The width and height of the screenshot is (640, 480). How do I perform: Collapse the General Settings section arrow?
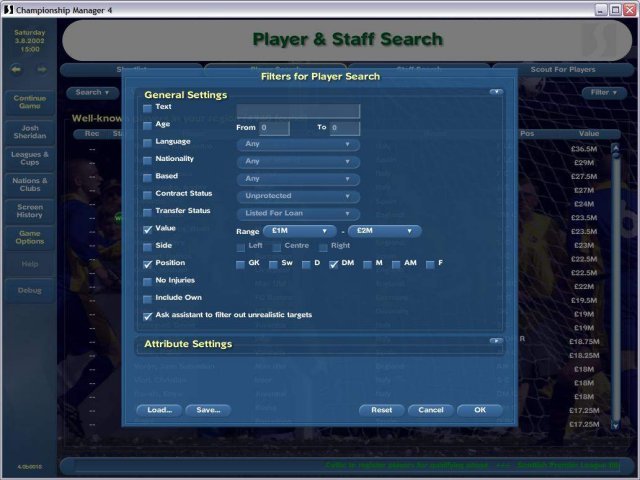(x=495, y=92)
